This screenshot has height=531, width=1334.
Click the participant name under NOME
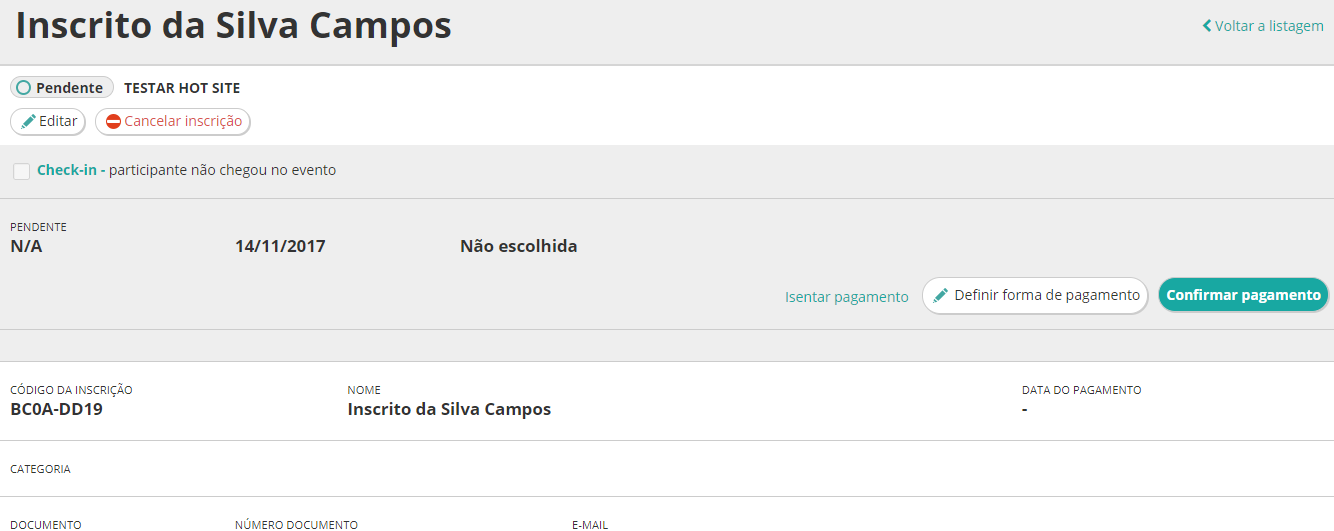tap(449, 409)
